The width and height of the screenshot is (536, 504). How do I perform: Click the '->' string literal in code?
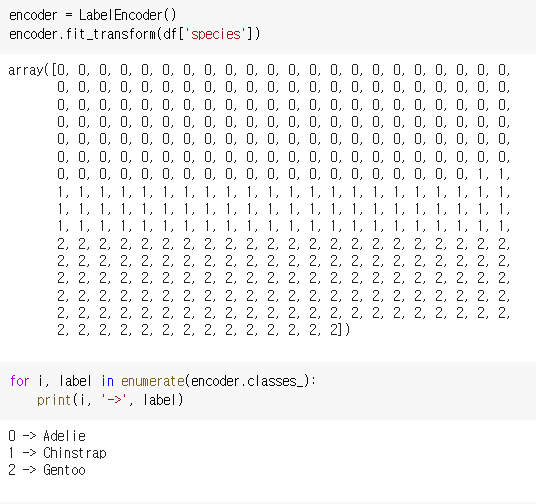click(x=115, y=399)
